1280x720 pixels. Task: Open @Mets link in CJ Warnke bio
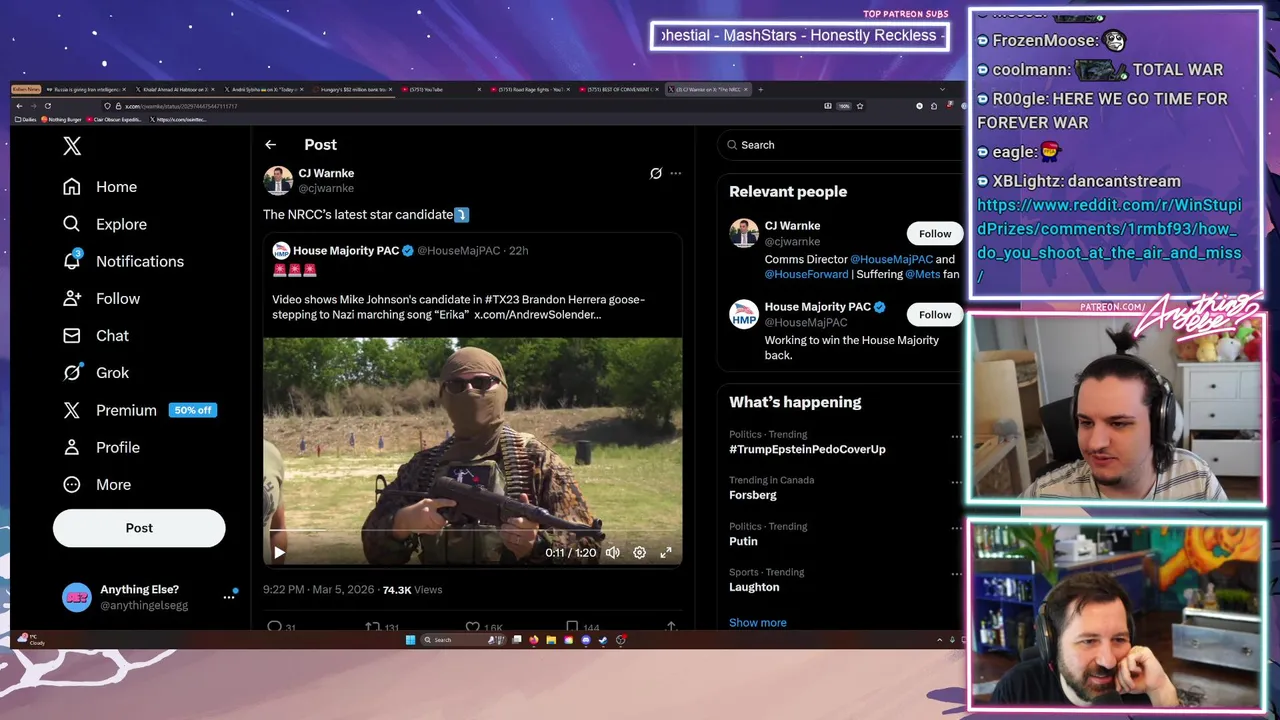(922, 274)
